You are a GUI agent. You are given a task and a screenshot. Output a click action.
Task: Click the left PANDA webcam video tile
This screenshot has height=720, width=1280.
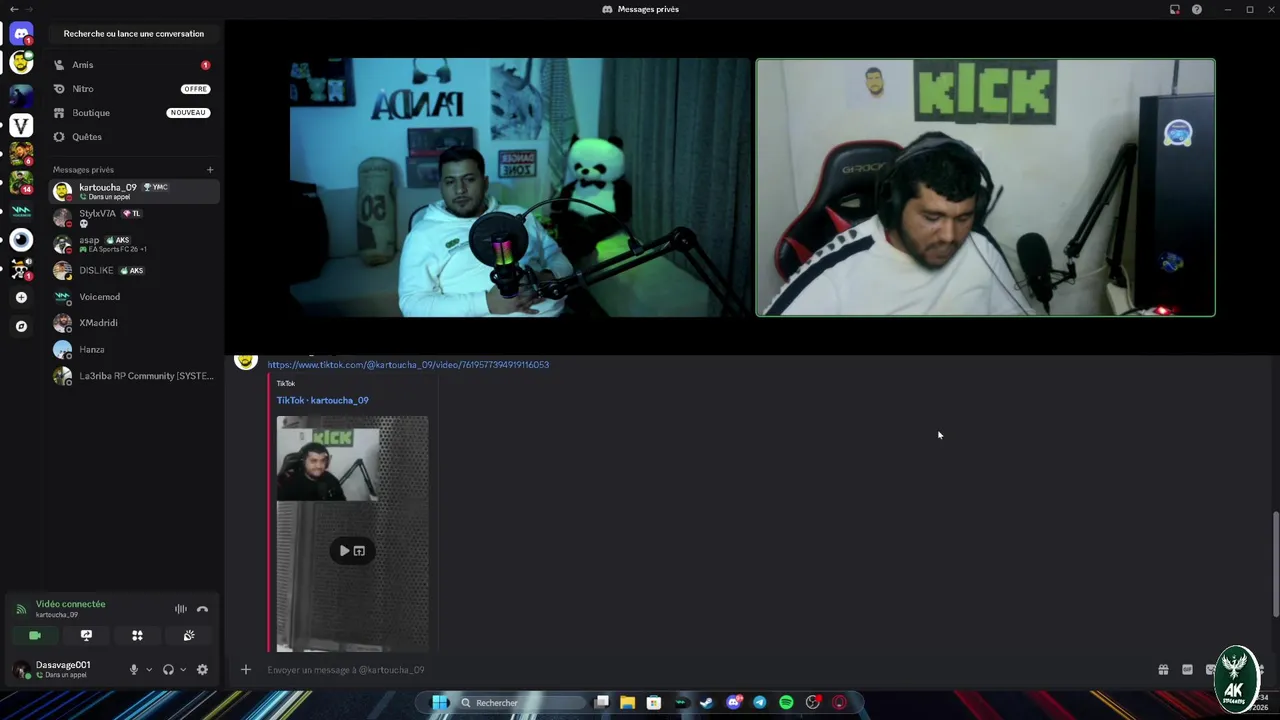[519, 187]
